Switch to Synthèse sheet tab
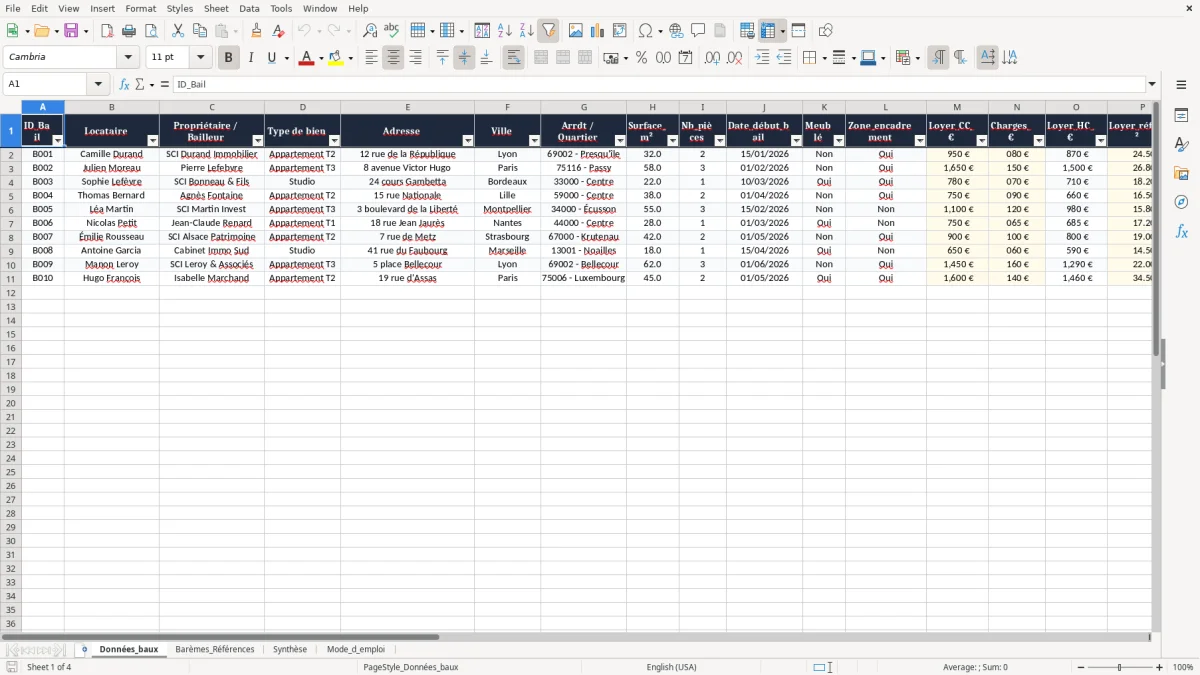This screenshot has height=675, width=1200. pyautogui.click(x=290, y=649)
